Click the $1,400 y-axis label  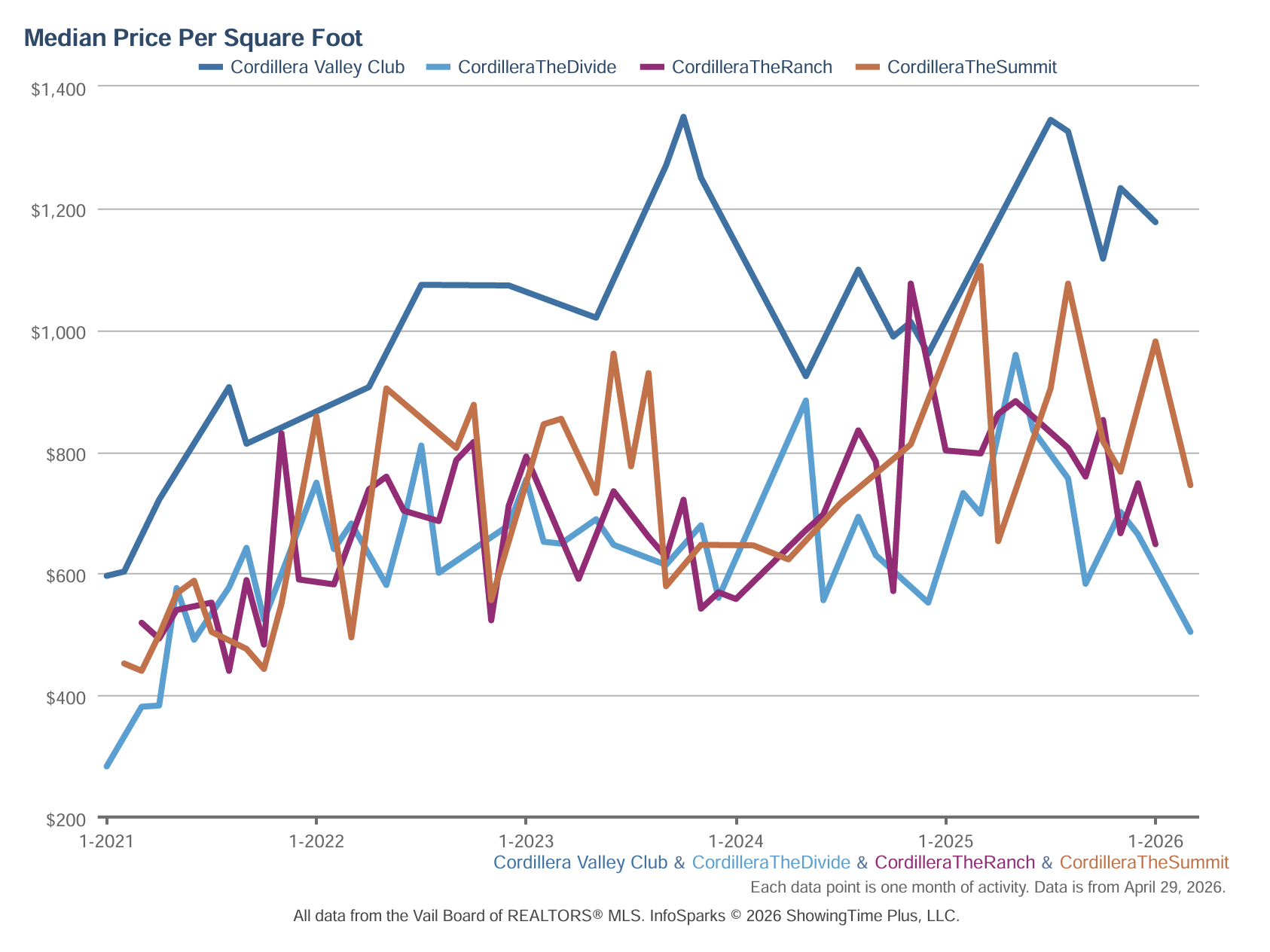click(x=58, y=89)
